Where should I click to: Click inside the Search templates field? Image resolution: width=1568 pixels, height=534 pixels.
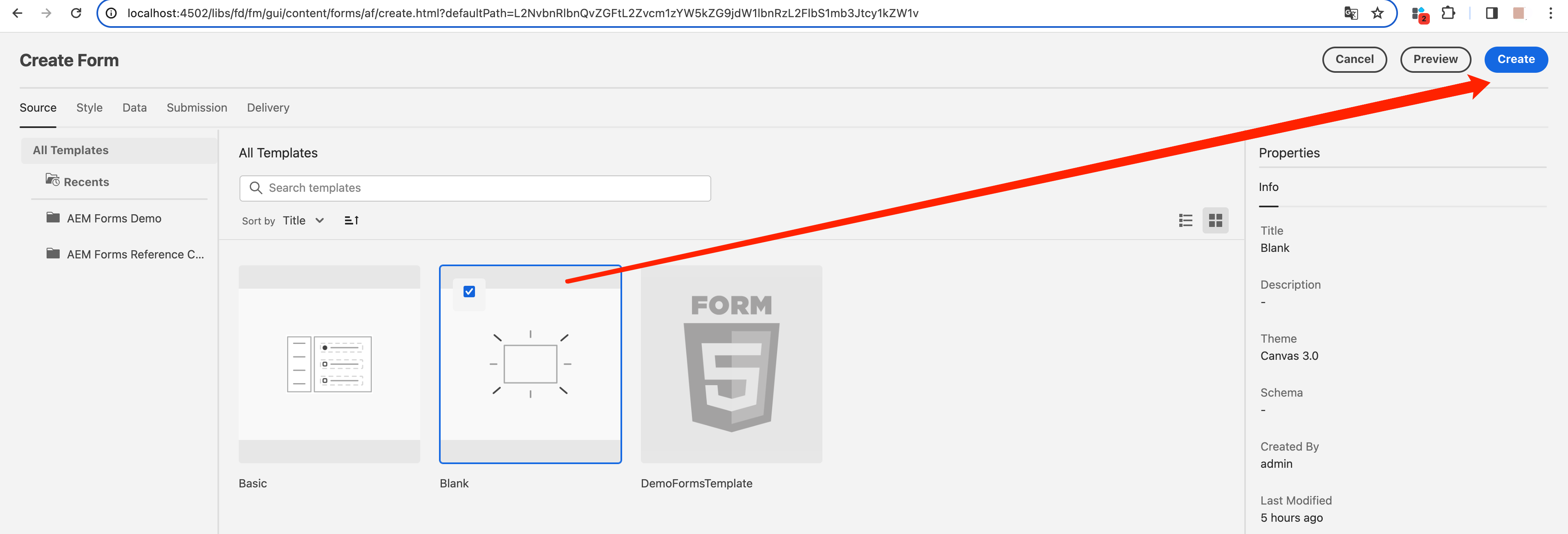tap(475, 188)
